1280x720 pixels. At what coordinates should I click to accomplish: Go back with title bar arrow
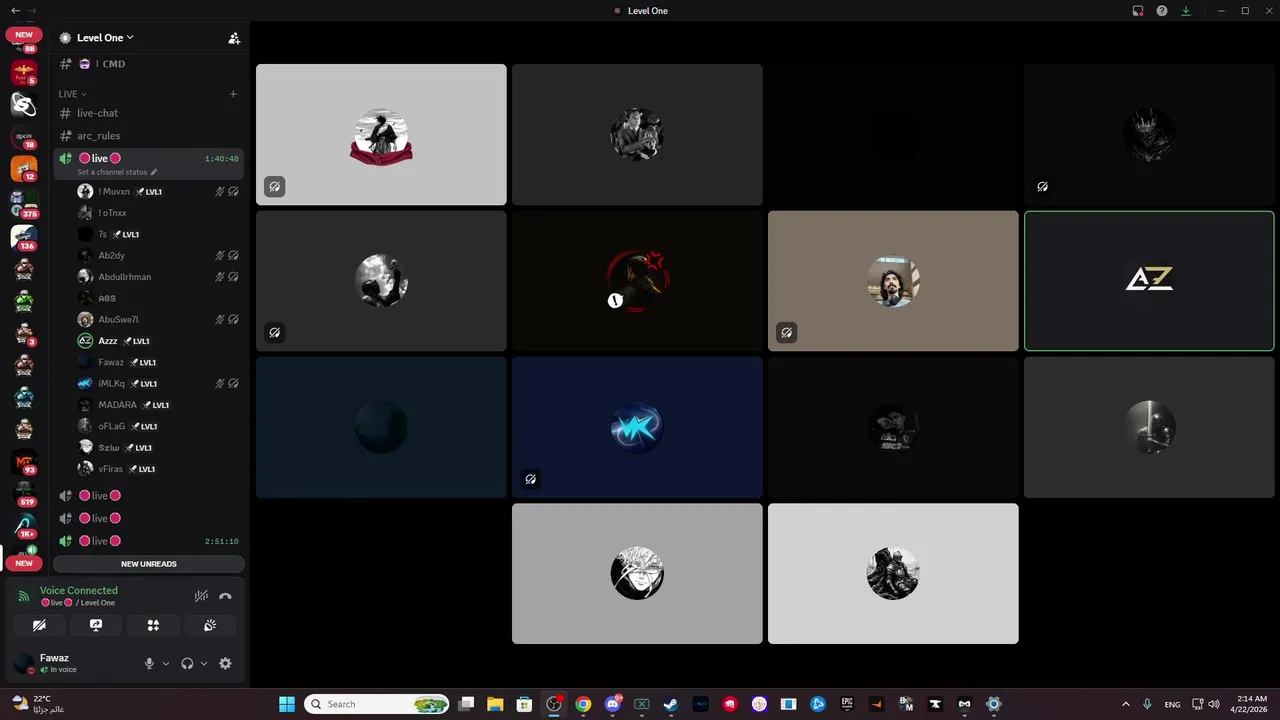(x=15, y=11)
